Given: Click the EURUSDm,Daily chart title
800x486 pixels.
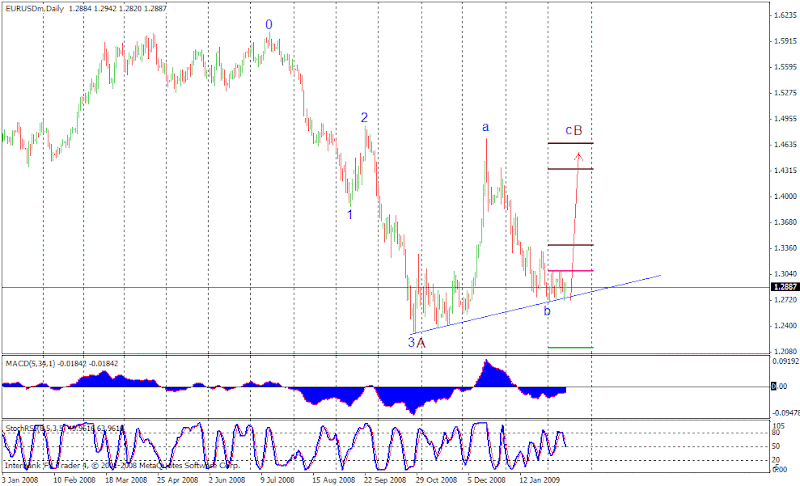Looking at the screenshot, I should 35,8.
